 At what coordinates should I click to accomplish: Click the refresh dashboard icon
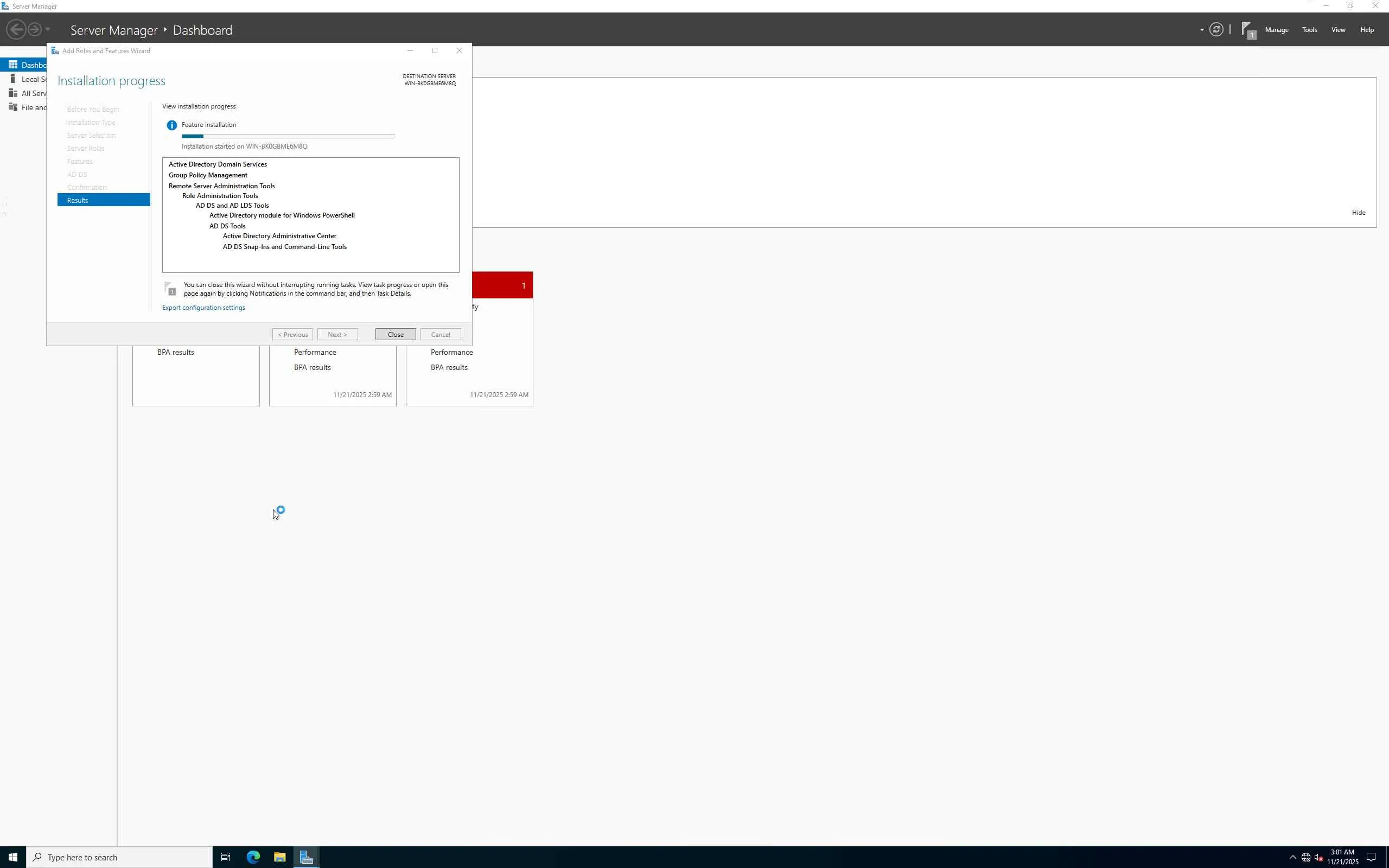[x=1216, y=30]
